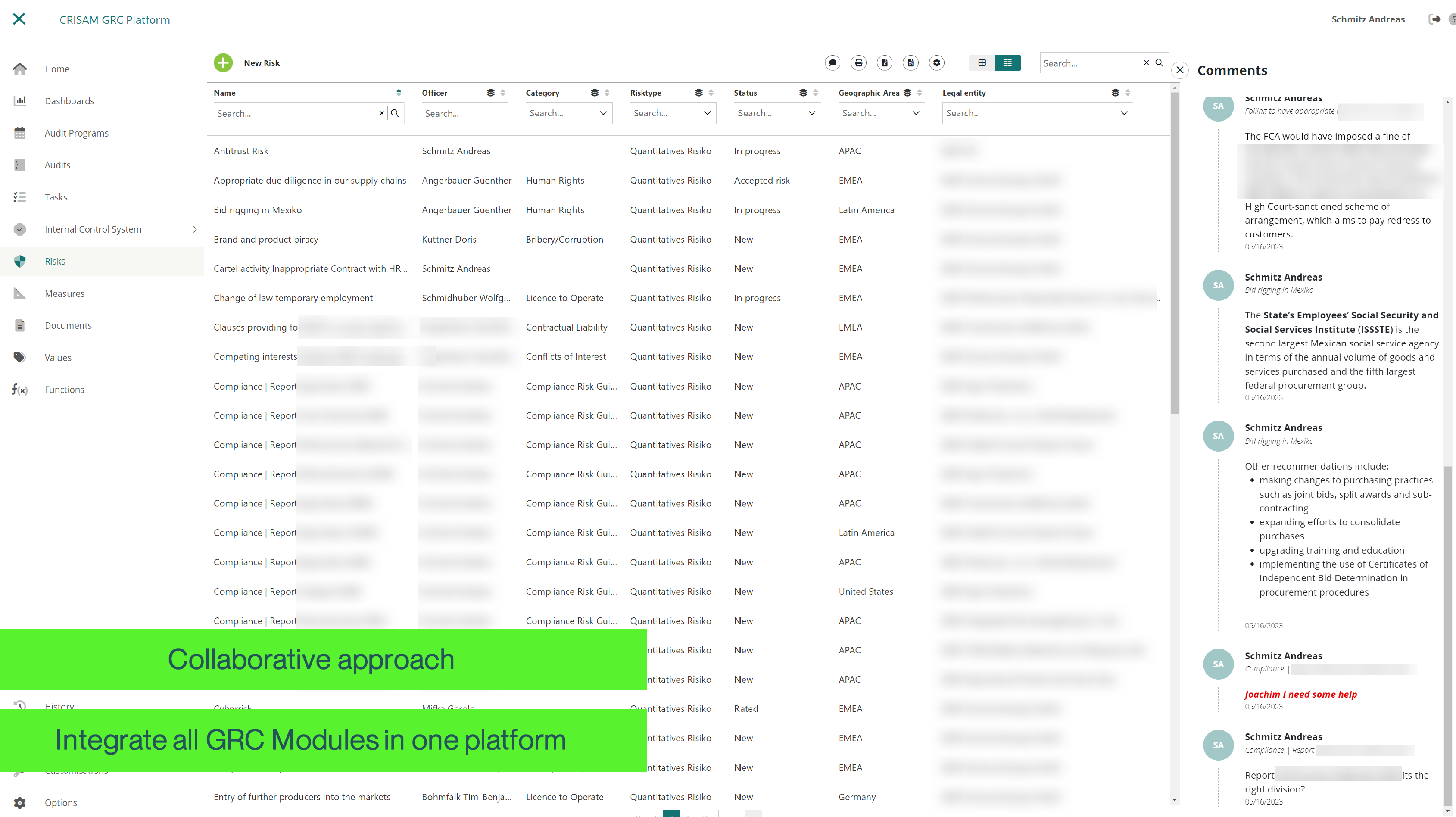Open the Status filter dropdown
The width and height of the screenshot is (1456, 817).
(811, 113)
